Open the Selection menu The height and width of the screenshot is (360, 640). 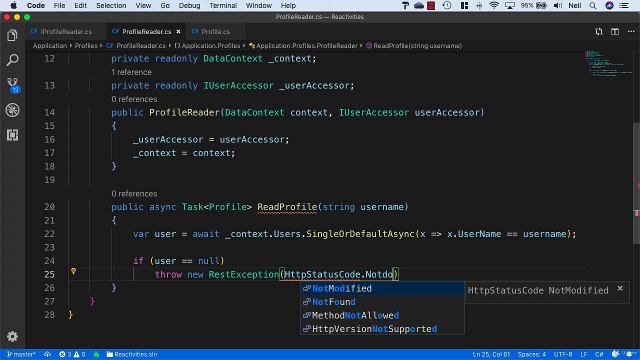[x=111, y=5]
